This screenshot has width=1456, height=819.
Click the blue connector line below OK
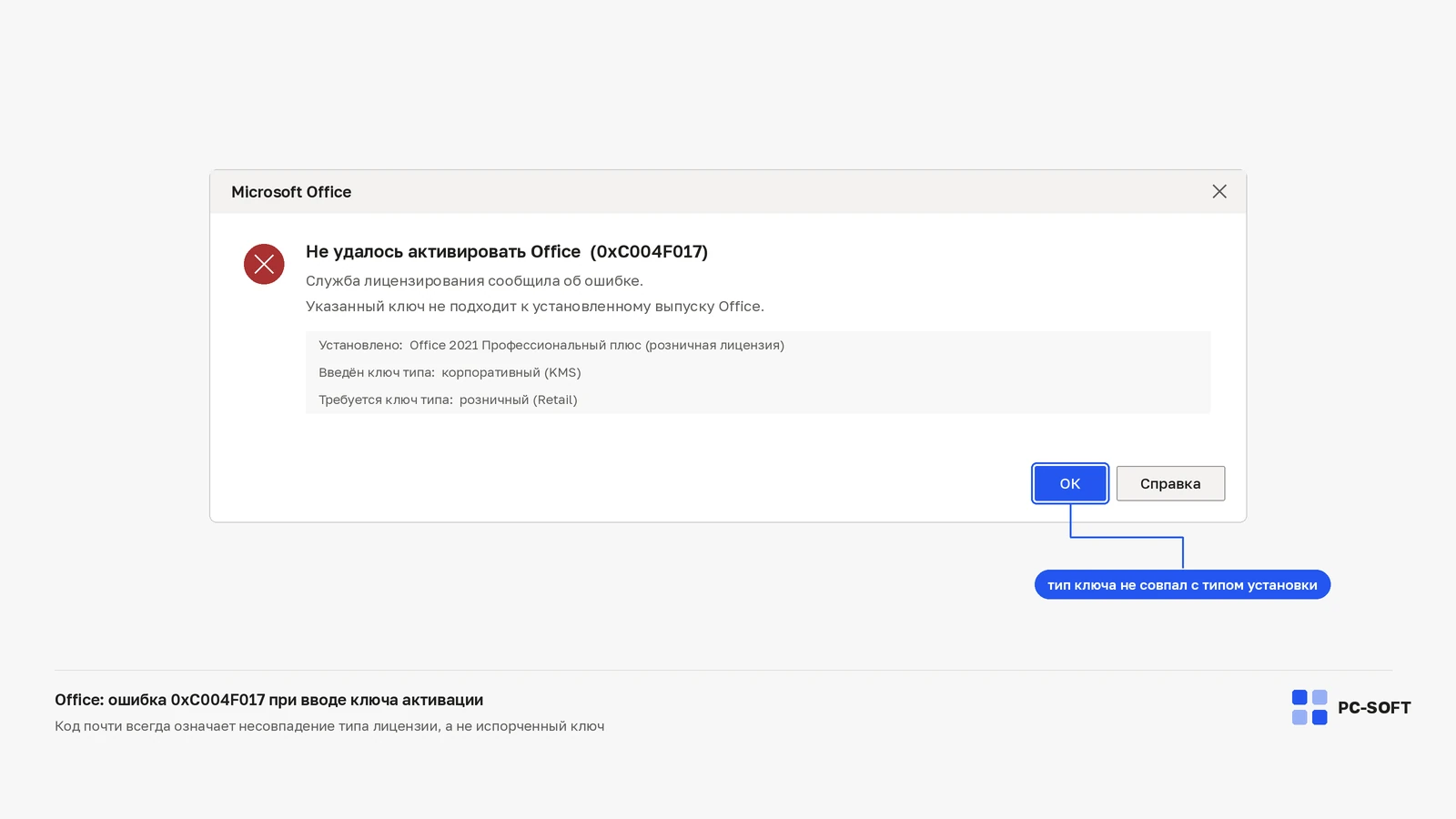pos(1127,537)
